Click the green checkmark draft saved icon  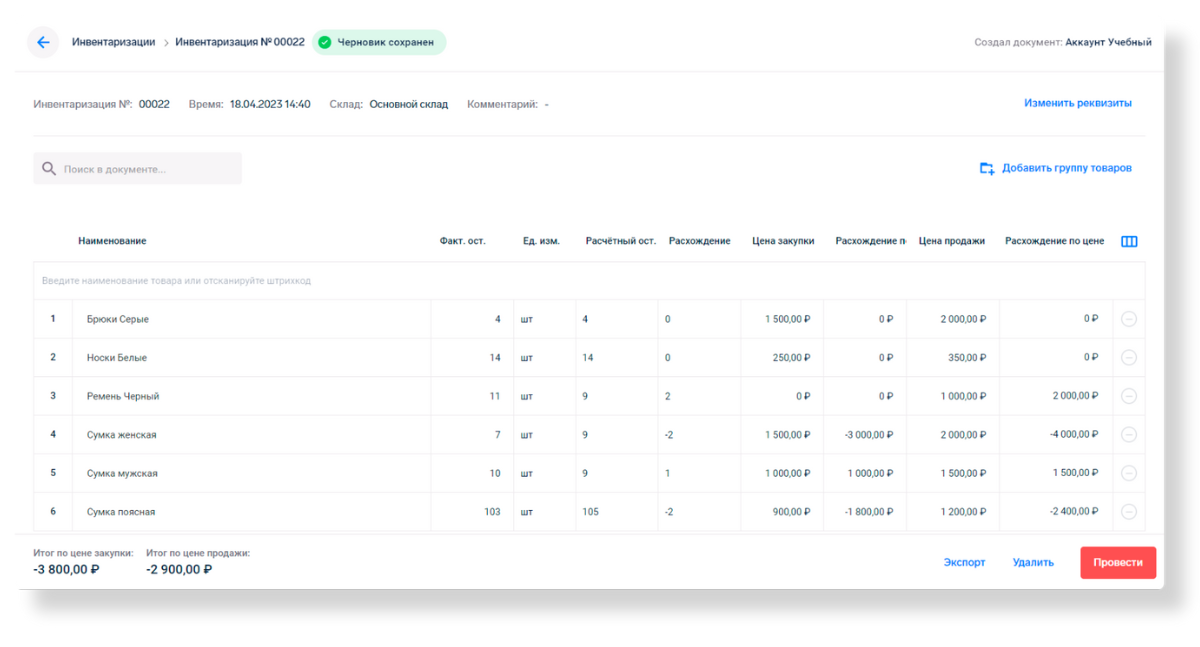[324, 43]
